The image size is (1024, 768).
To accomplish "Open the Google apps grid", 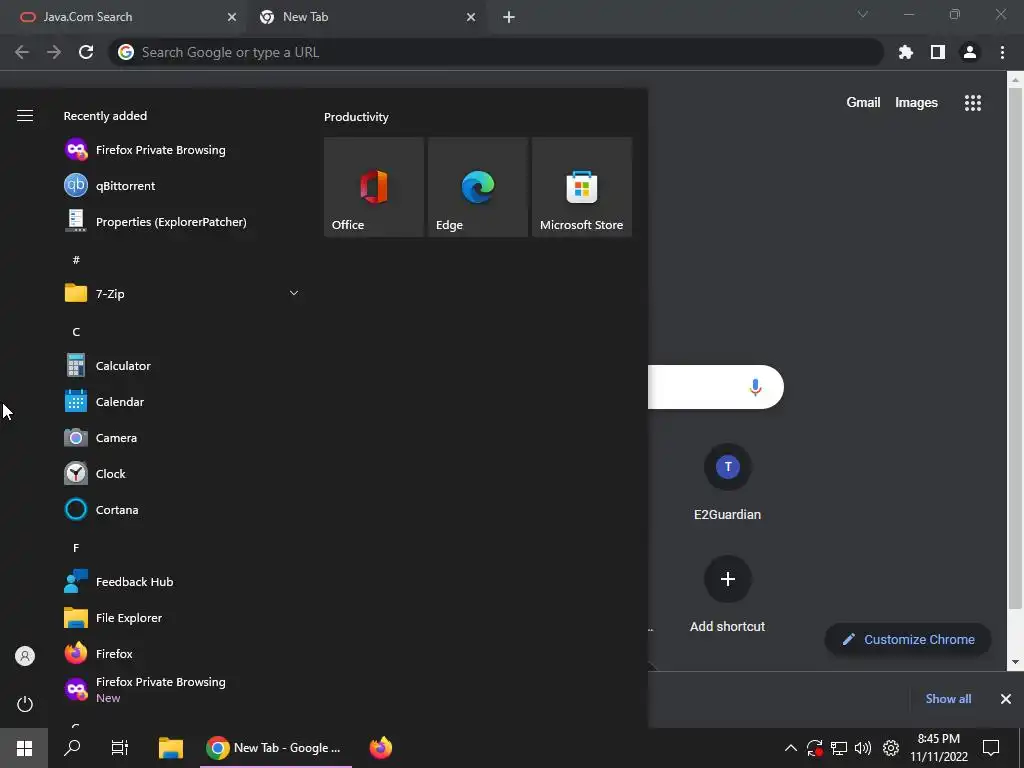I will coord(973,103).
